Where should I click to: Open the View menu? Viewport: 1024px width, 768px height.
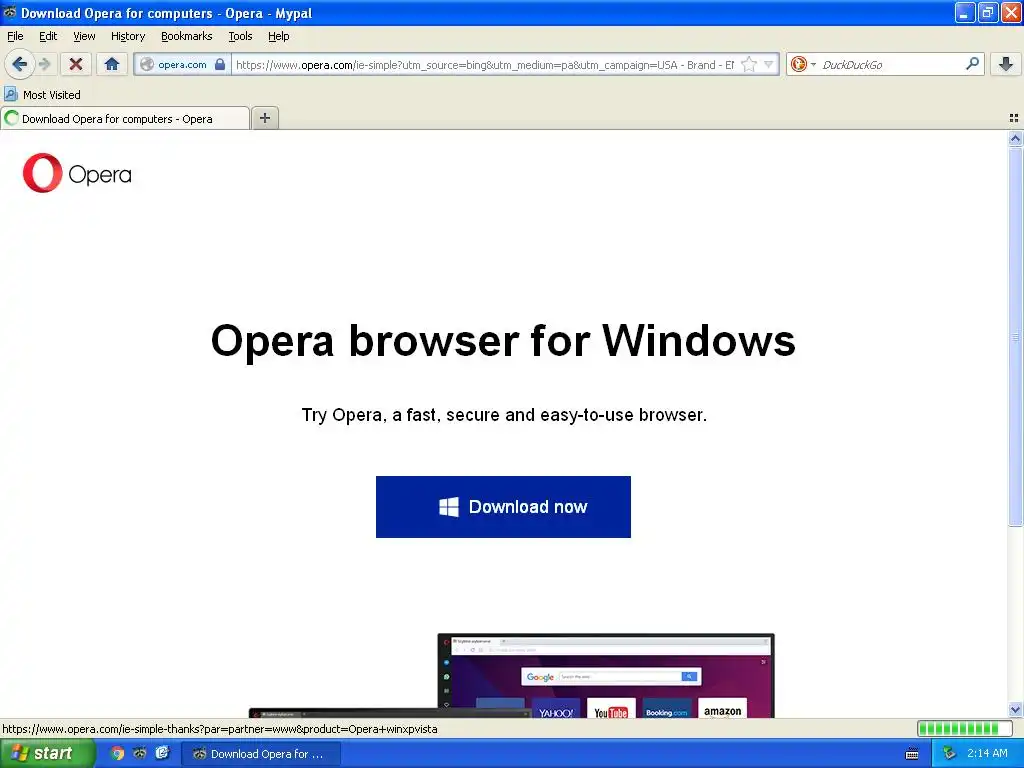tap(84, 36)
